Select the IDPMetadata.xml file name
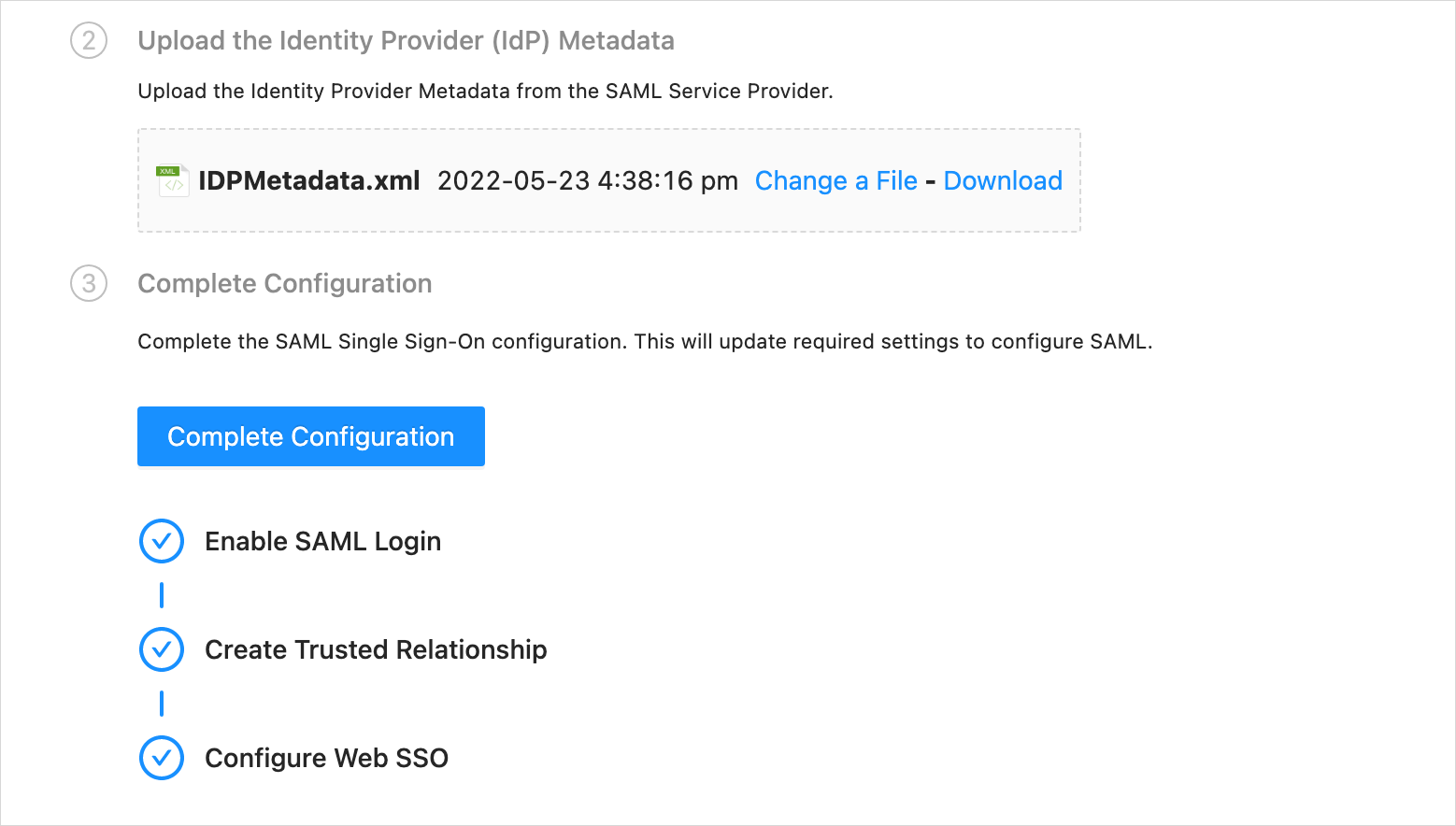The image size is (1456, 826). [309, 181]
